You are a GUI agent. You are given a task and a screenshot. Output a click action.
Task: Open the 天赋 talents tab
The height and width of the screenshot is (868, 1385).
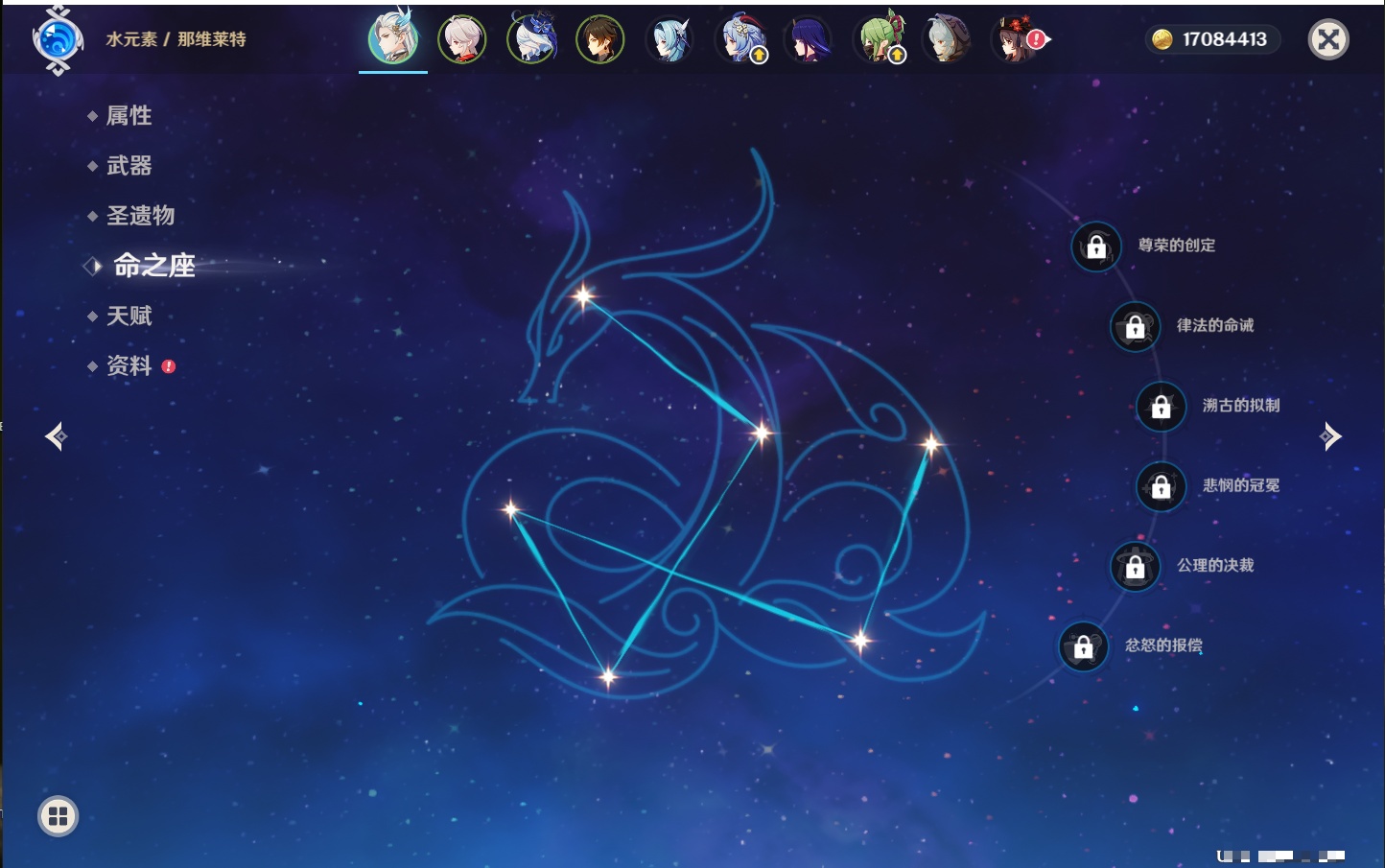[129, 316]
